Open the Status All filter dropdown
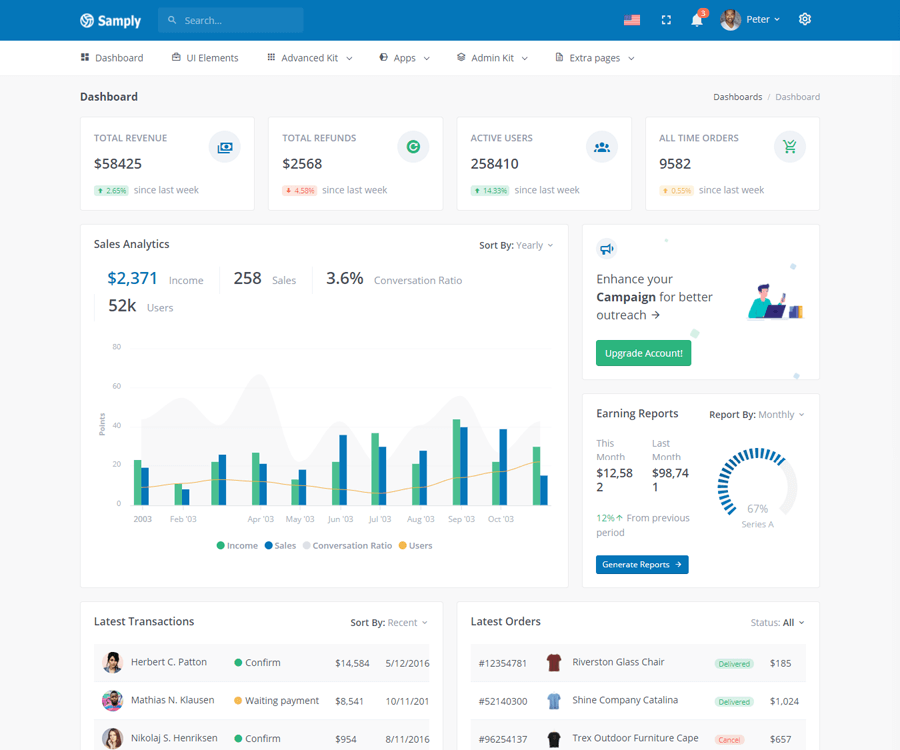This screenshot has width=900, height=750. 777,622
